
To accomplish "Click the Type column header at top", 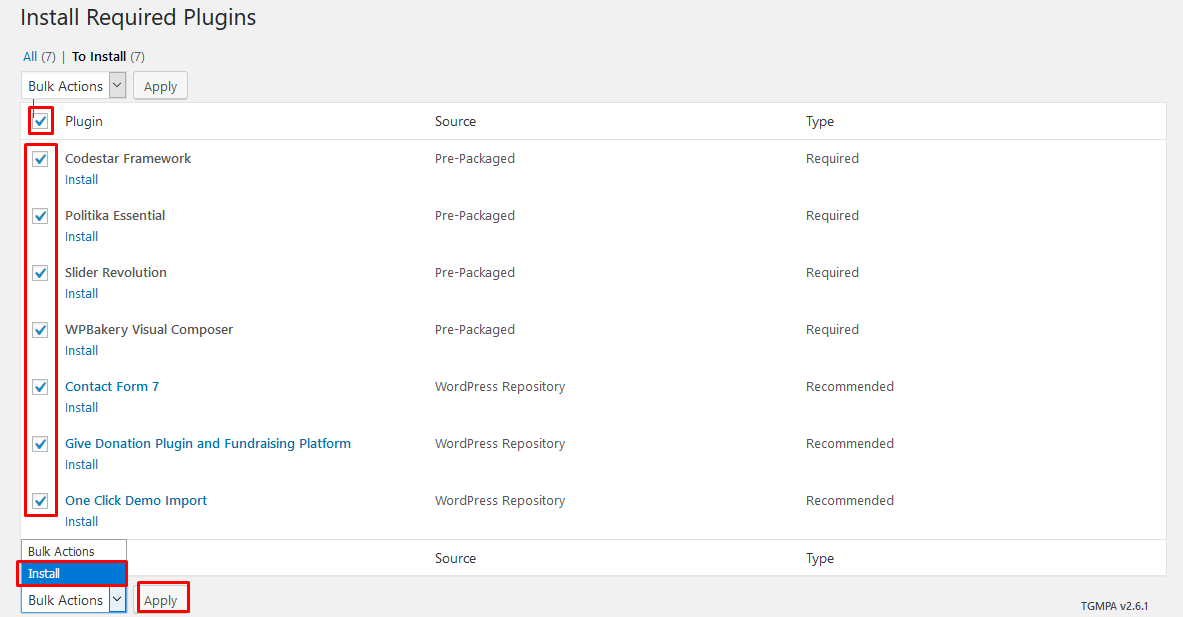I will (819, 121).
